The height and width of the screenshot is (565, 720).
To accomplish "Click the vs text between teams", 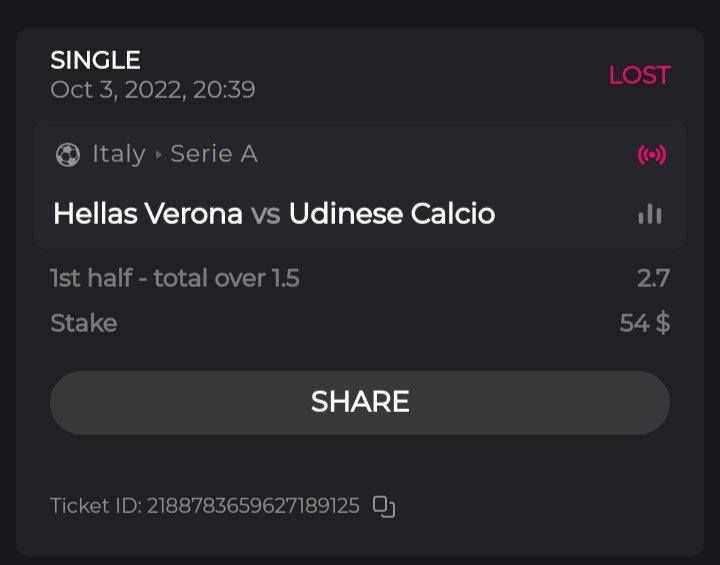I will click(x=265, y=214).
